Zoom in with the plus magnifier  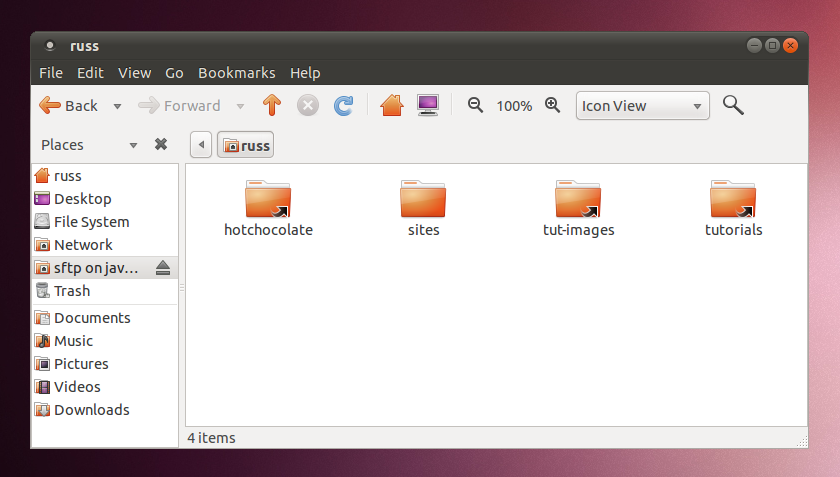point(552,105)
